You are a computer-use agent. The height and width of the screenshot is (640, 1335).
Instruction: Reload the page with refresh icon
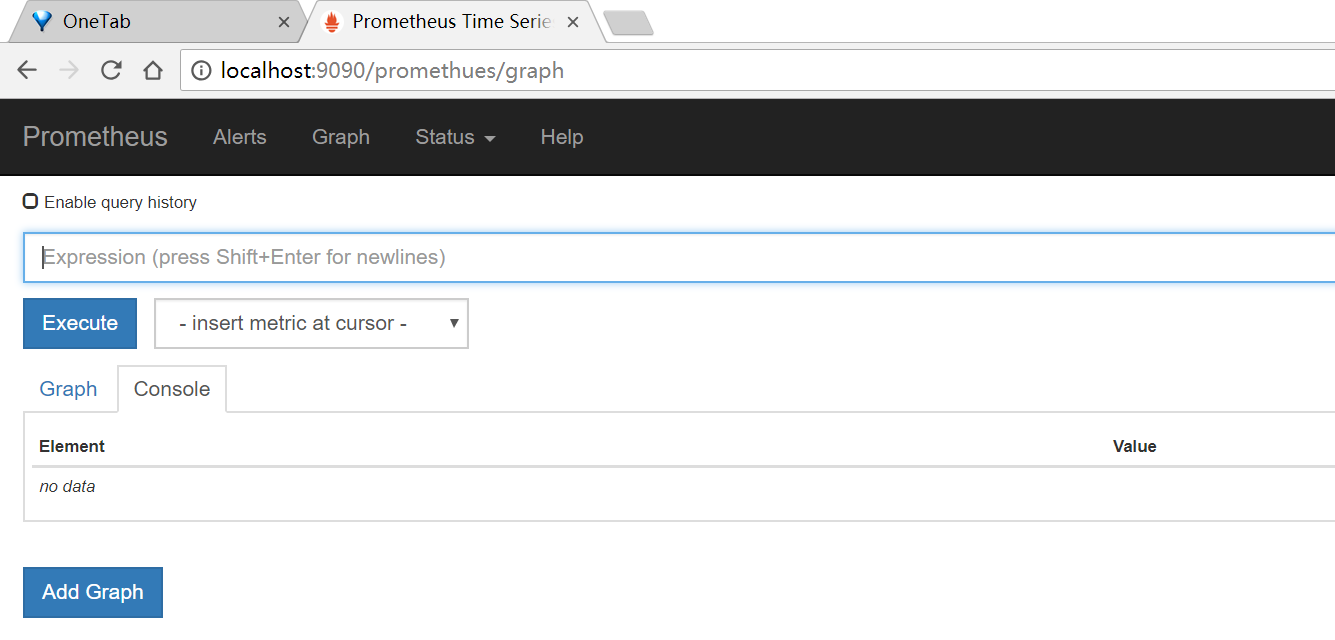[x=111, y=70]
